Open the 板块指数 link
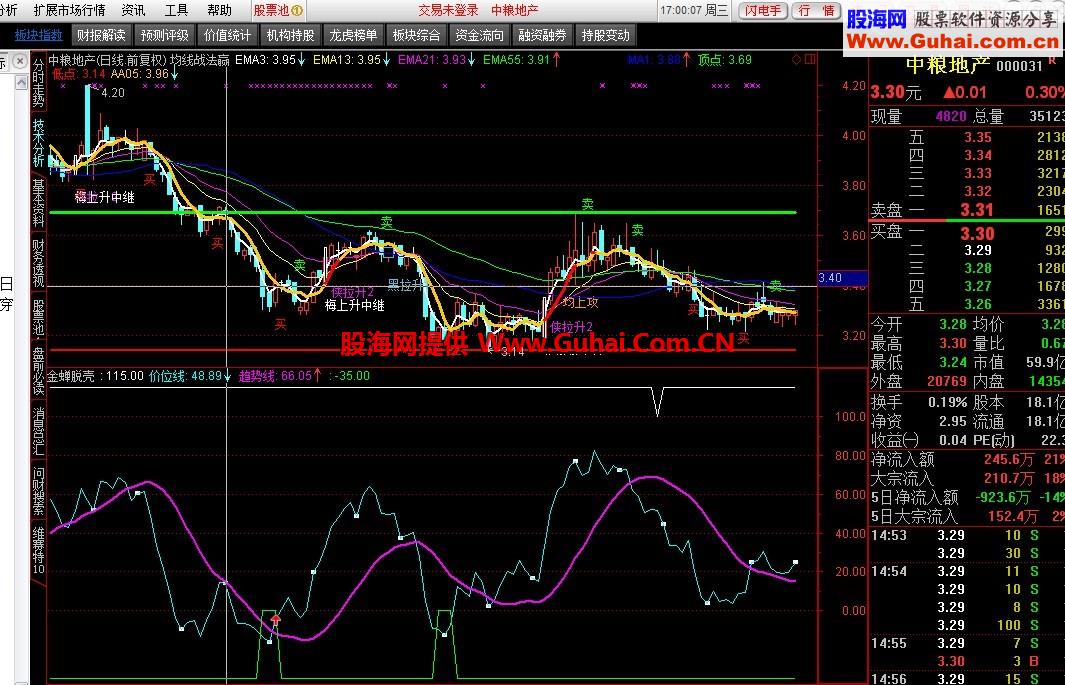The image size is (1065, 685). [39, 35]
